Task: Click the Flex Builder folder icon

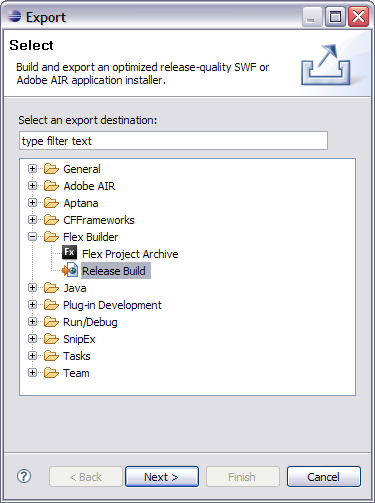Action: (x=51, y=237)
